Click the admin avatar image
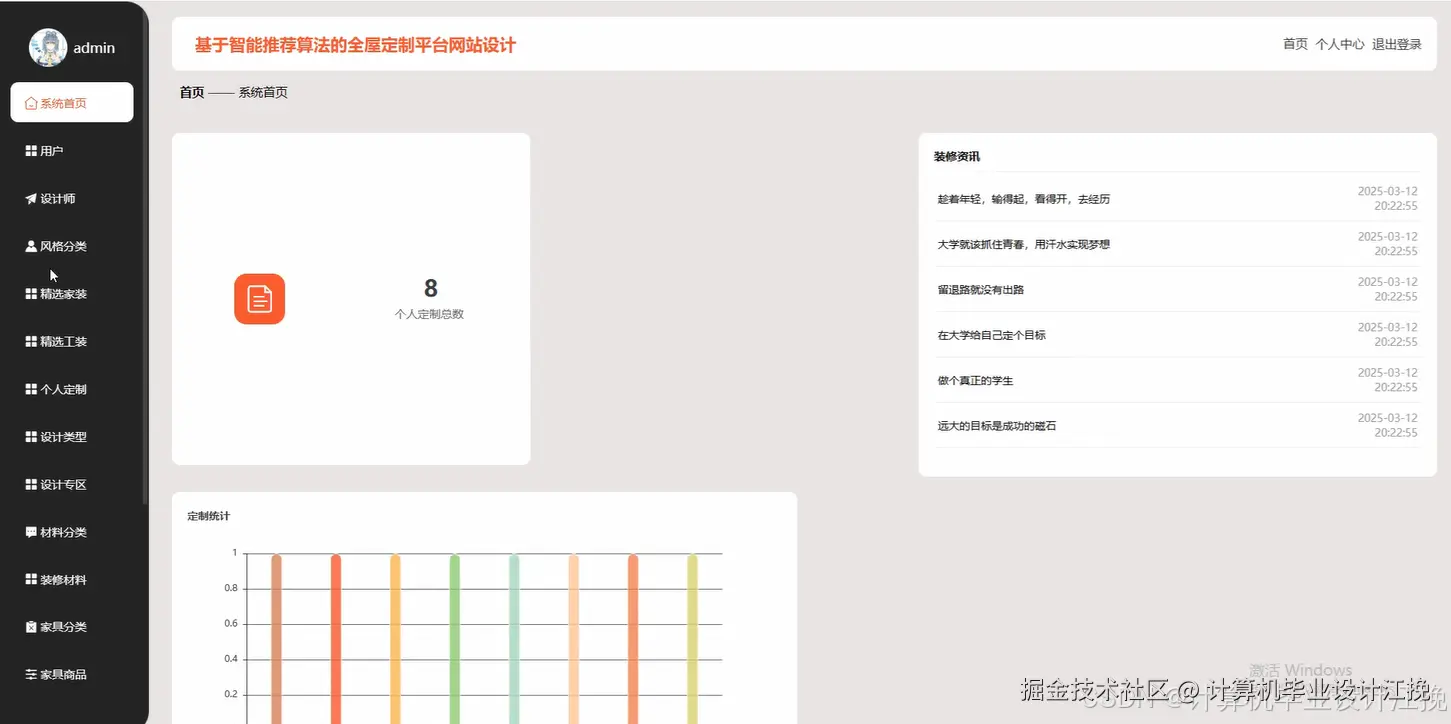The height and width of the screenshot is (724, 1451). tap(47, 47)
